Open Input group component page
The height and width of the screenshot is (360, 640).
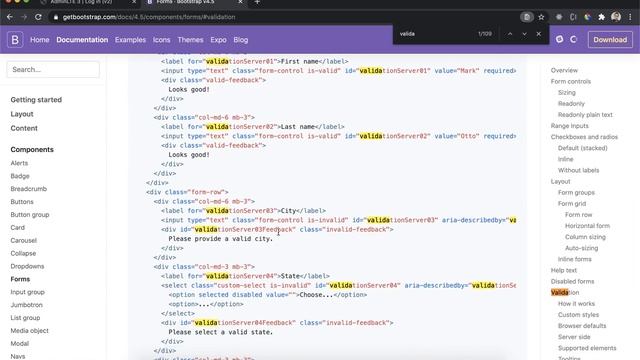pos(28,292)
